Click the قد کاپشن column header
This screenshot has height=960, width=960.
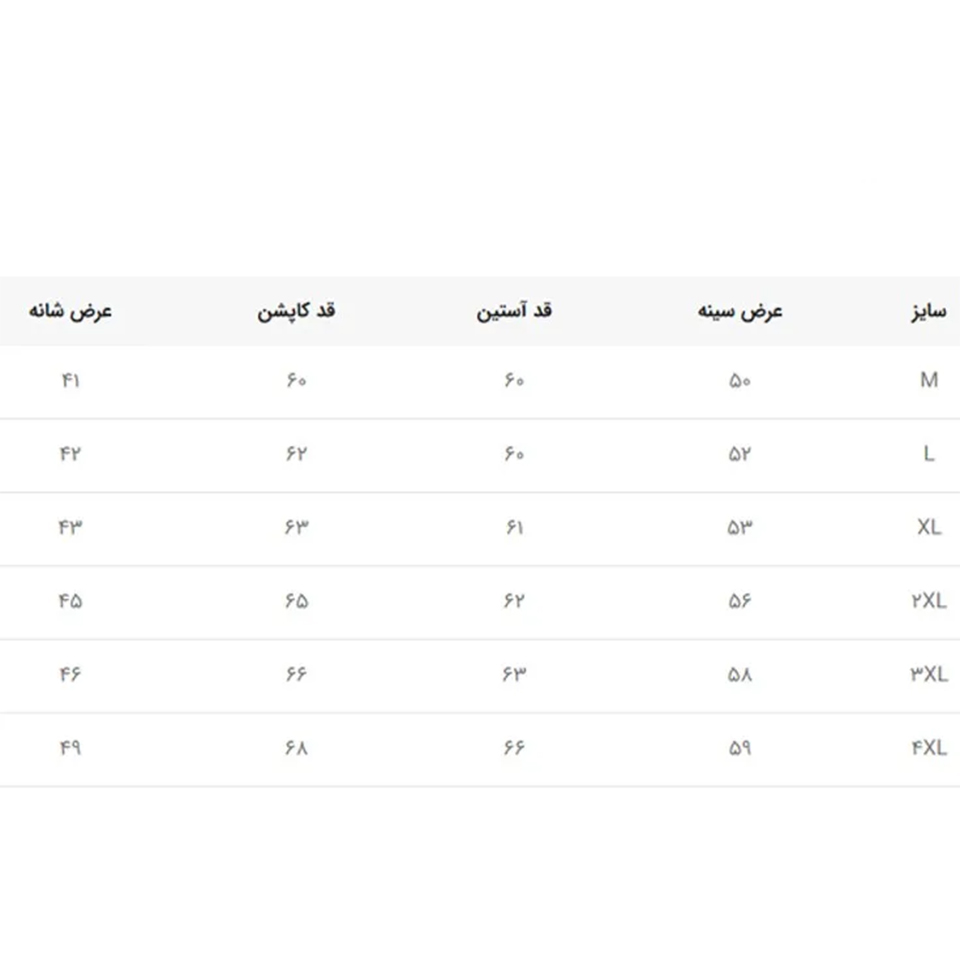tap(296, 311)
